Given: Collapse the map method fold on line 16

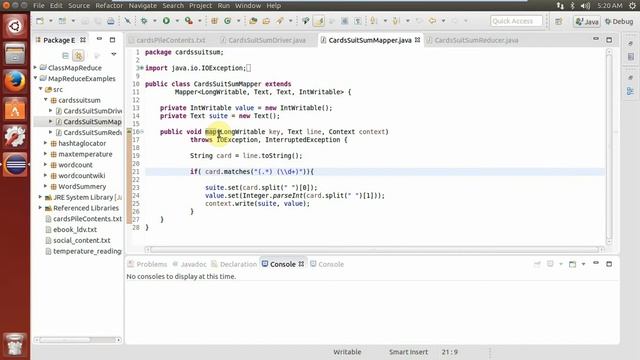Looking at the screenshot, I should coord(141,131).
